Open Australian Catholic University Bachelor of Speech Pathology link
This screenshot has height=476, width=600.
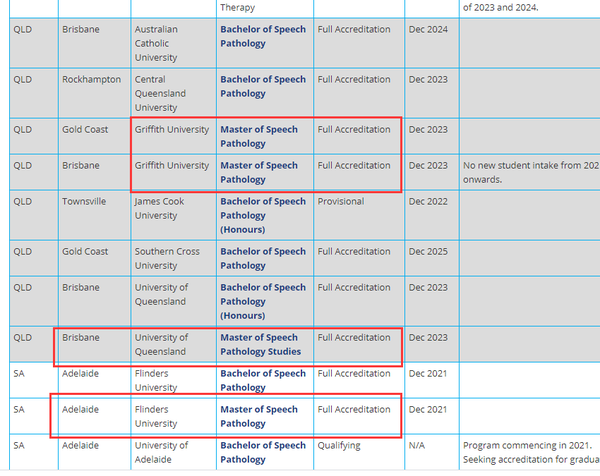pos(263,36)
